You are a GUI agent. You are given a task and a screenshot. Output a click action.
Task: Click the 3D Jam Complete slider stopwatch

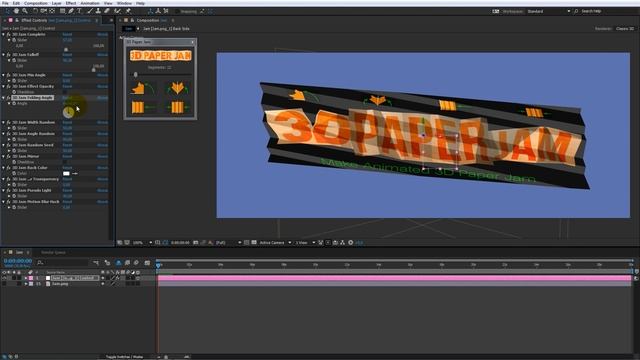[x=14, y=40]
